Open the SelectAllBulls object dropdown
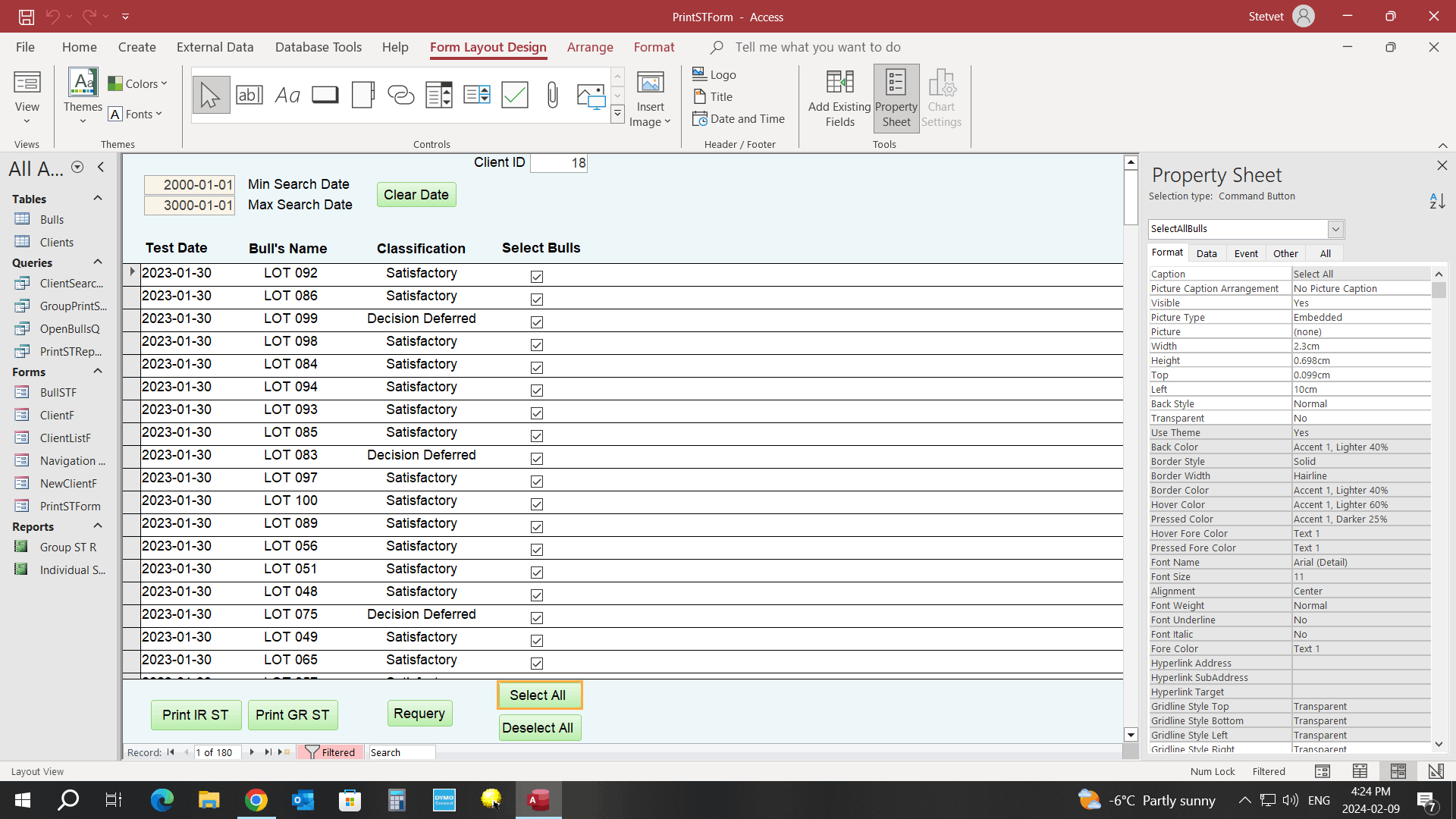 tap(1335, 229)
